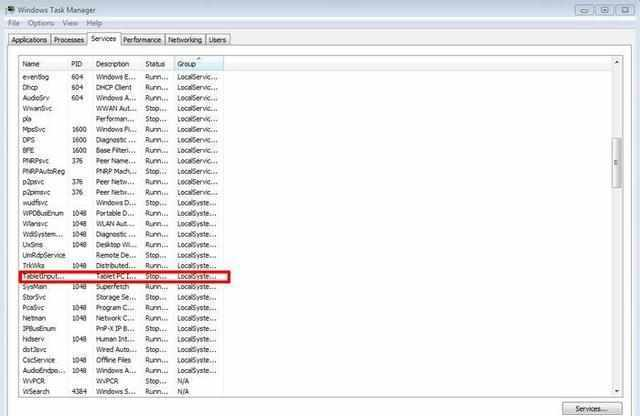Select the PNRPsvc service row
Image resolution: width=640 pixels, height=416 pixels.
click(x=121, y=161)
